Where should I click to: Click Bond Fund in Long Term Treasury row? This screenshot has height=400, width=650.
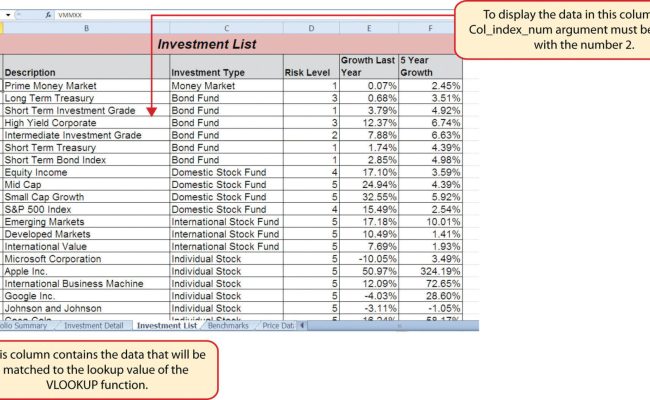coord(226,98)
